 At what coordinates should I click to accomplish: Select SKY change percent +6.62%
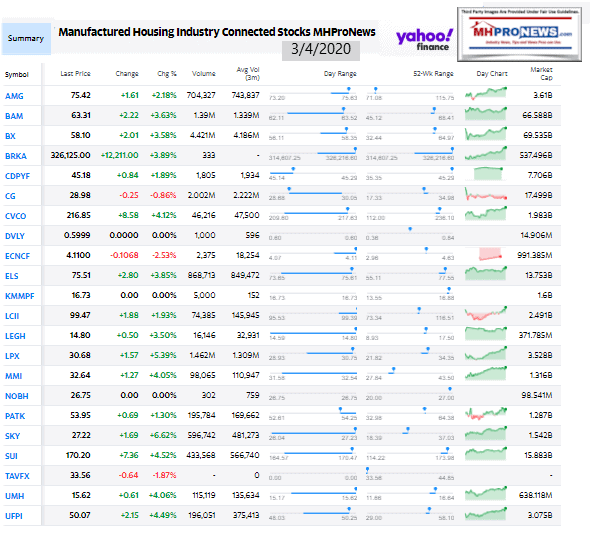[163, 435]
